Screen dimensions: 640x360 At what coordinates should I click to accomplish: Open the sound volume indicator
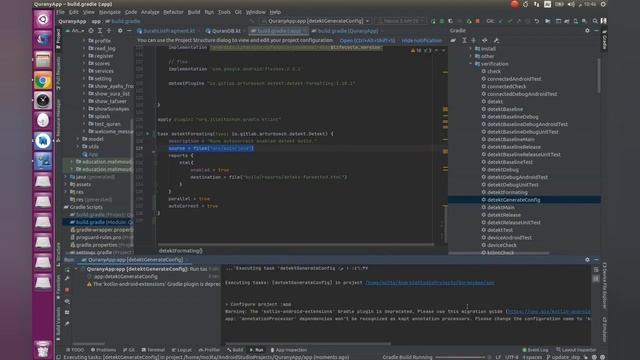pos(571,4)
